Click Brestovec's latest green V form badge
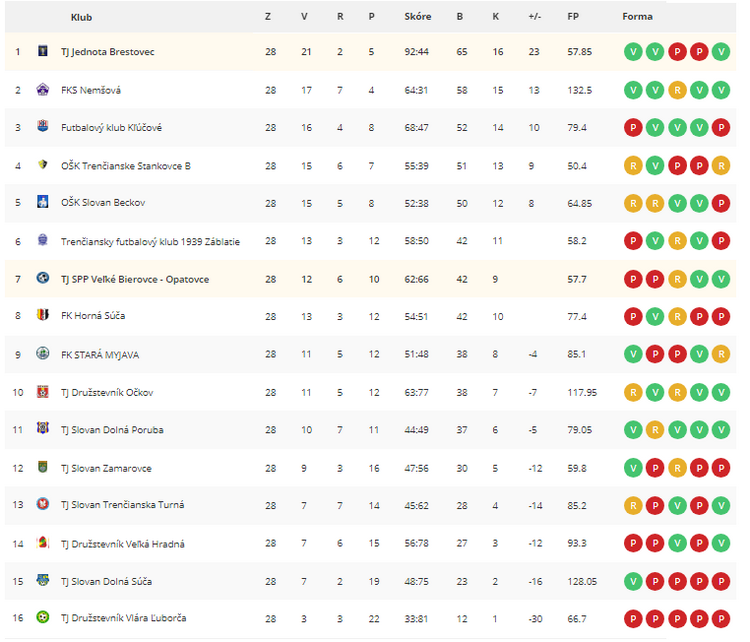The image size is (750, 642). coord(721,52)
